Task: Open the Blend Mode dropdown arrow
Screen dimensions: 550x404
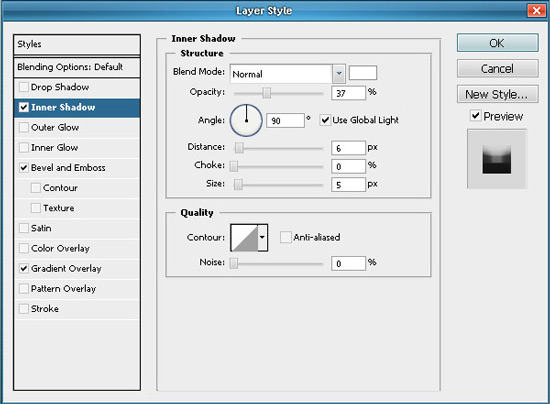Action: click(x=339, y=73)
